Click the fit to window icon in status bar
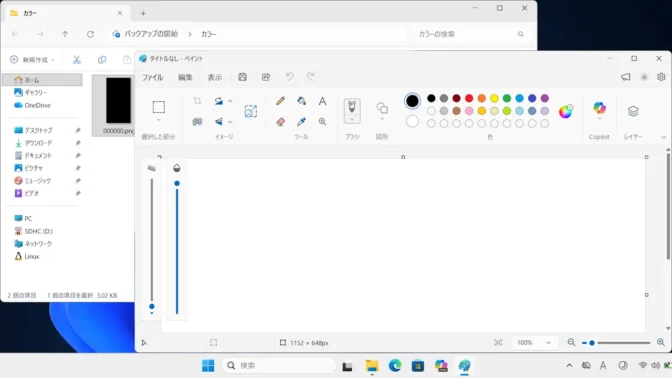This screenshot has width=672, height=378. 498,342
